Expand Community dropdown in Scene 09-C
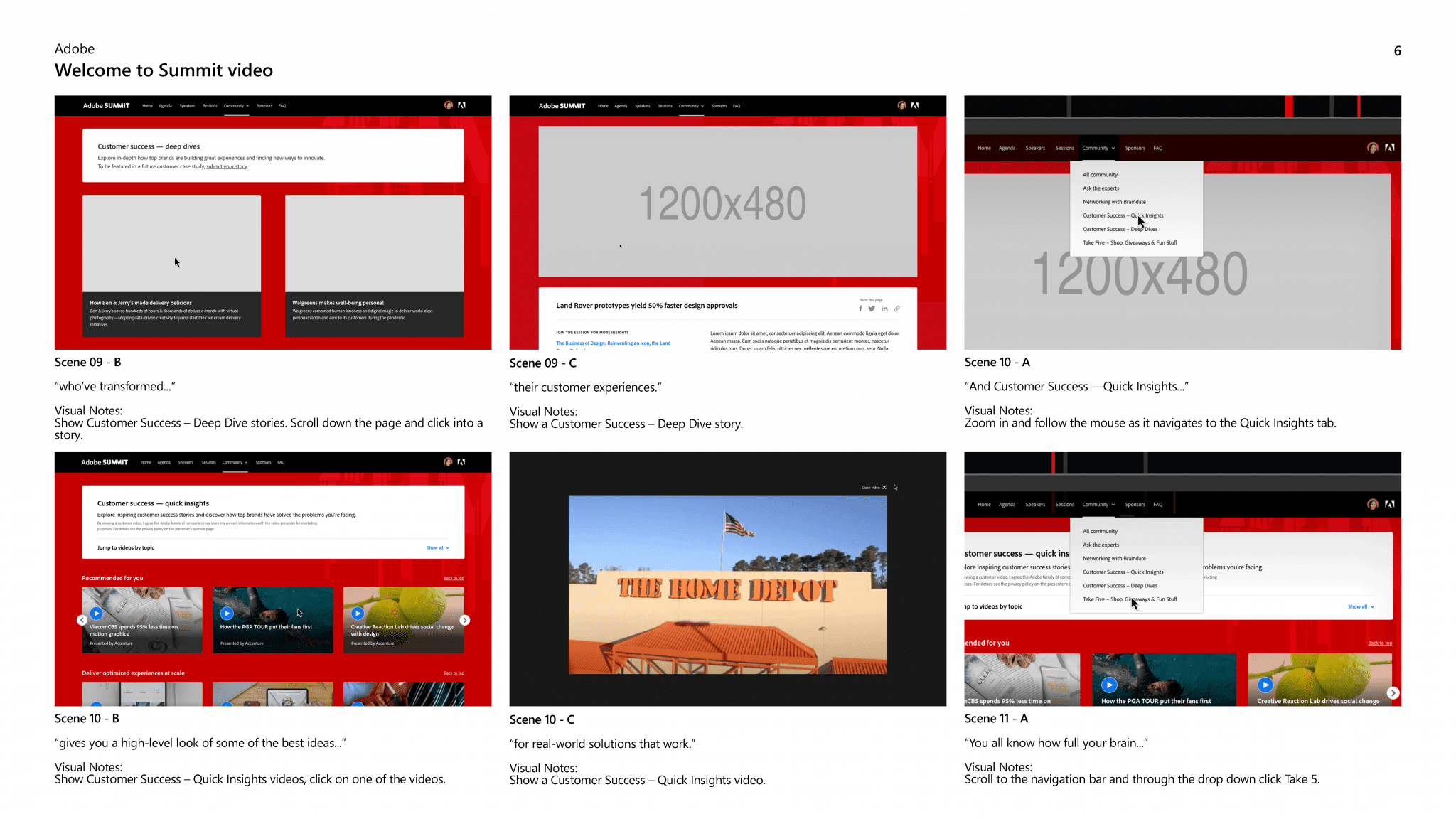 pyautogui.click(x=691, y=106)
